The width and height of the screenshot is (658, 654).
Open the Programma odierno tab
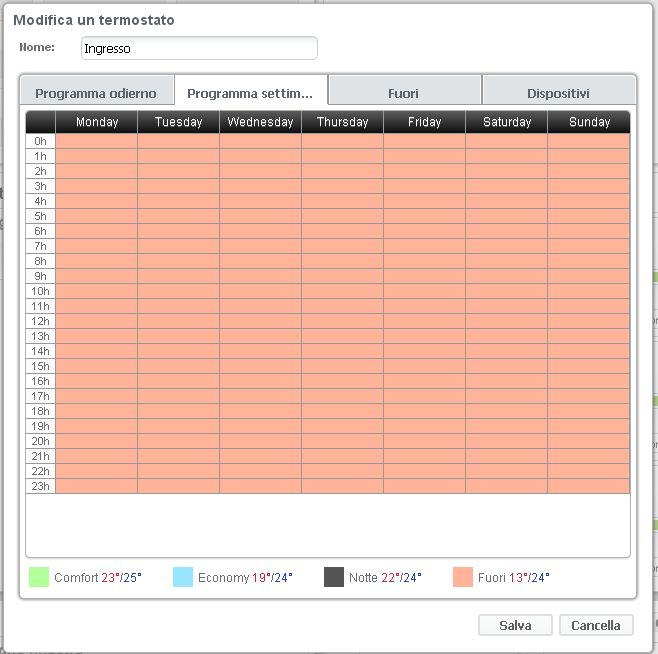(96, 93)
